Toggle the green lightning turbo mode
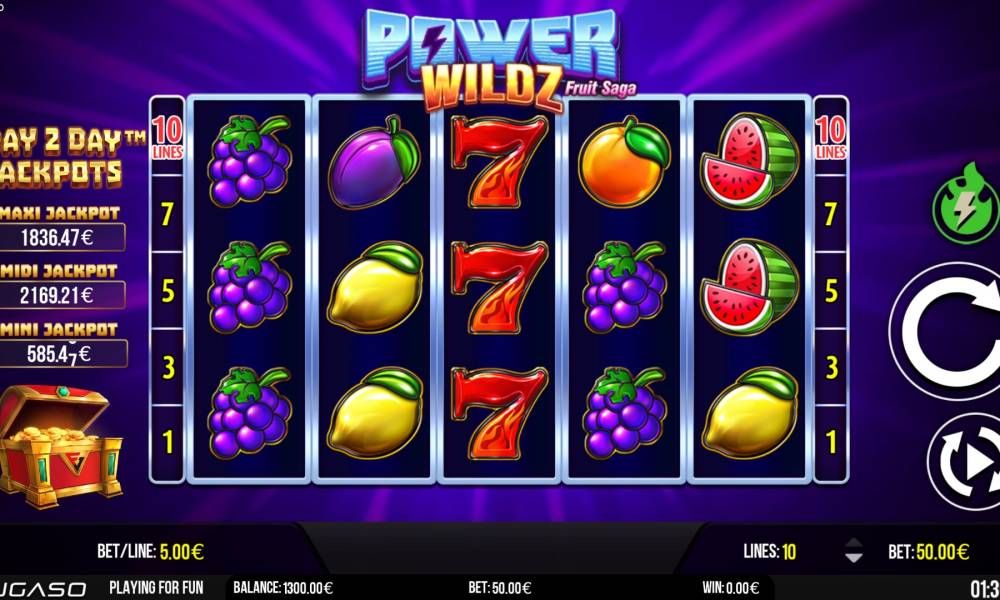This screenshot has height=600, width=1000. point(966,205)
